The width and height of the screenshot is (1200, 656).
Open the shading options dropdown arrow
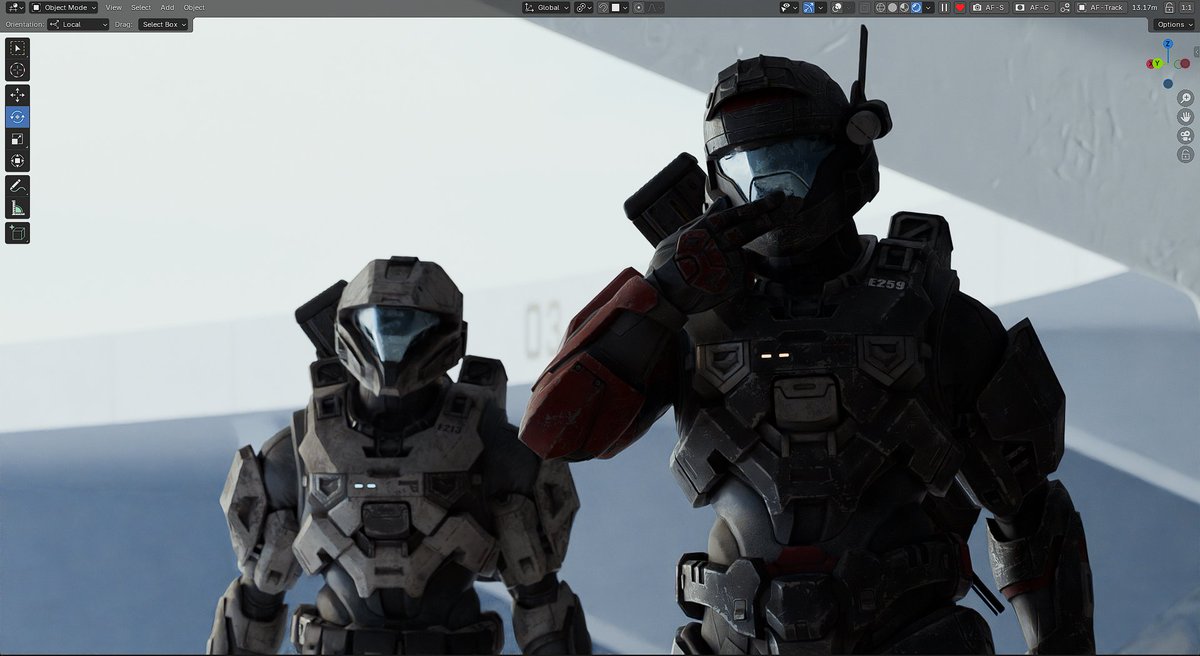929,7
